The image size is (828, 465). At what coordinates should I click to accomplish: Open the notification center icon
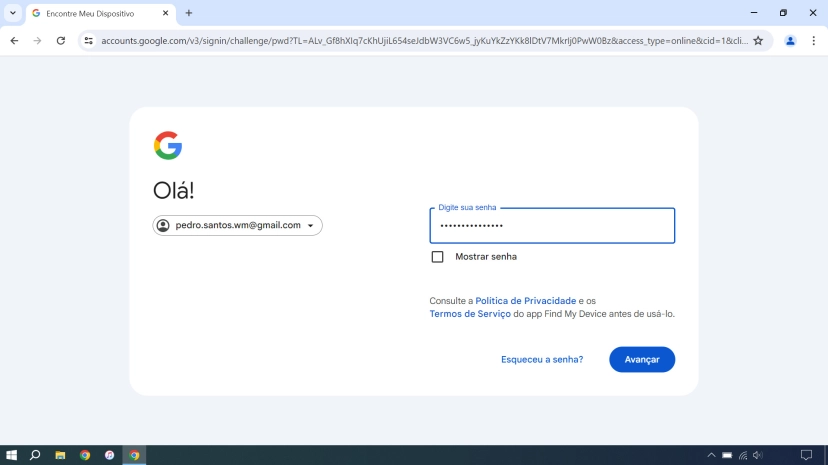pyautogui.click(x=806, y=455)
